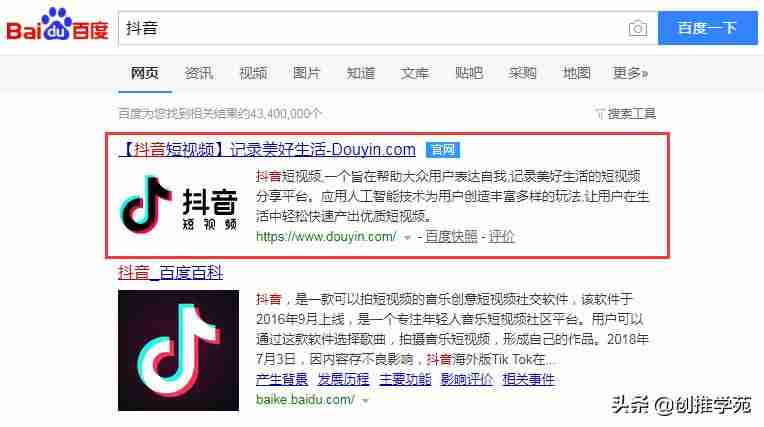Open https://www.douyin.com/ green URL
The image size is (764, 427).
(x=326, y=237)
